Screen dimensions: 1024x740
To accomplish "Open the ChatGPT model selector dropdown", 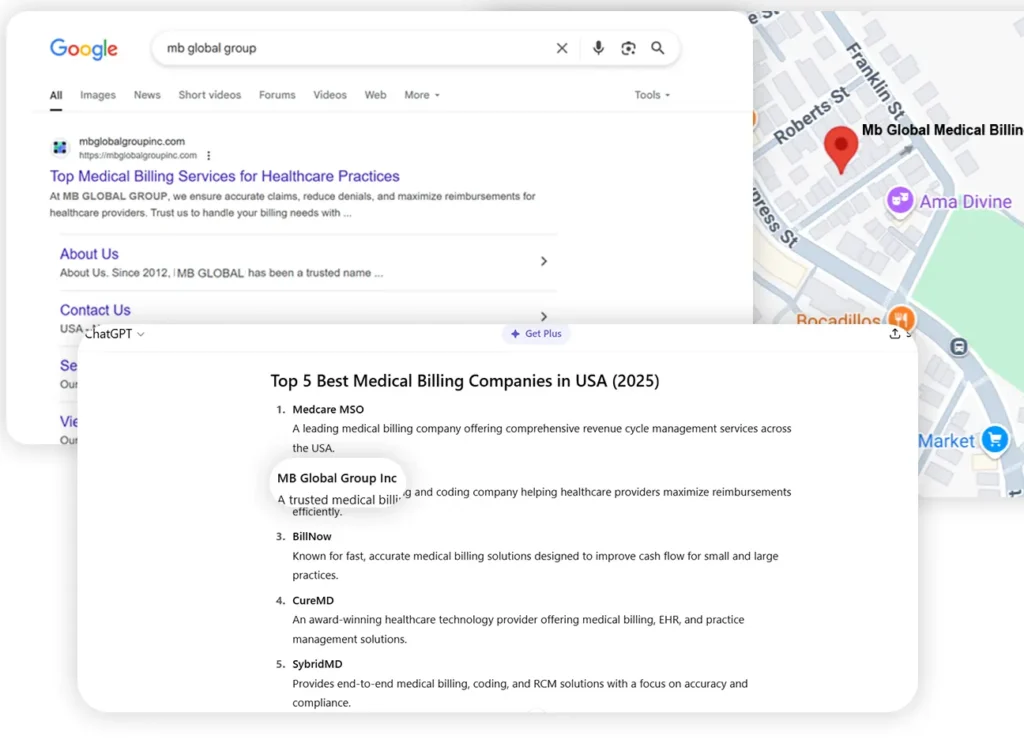I will pos(115,334).
